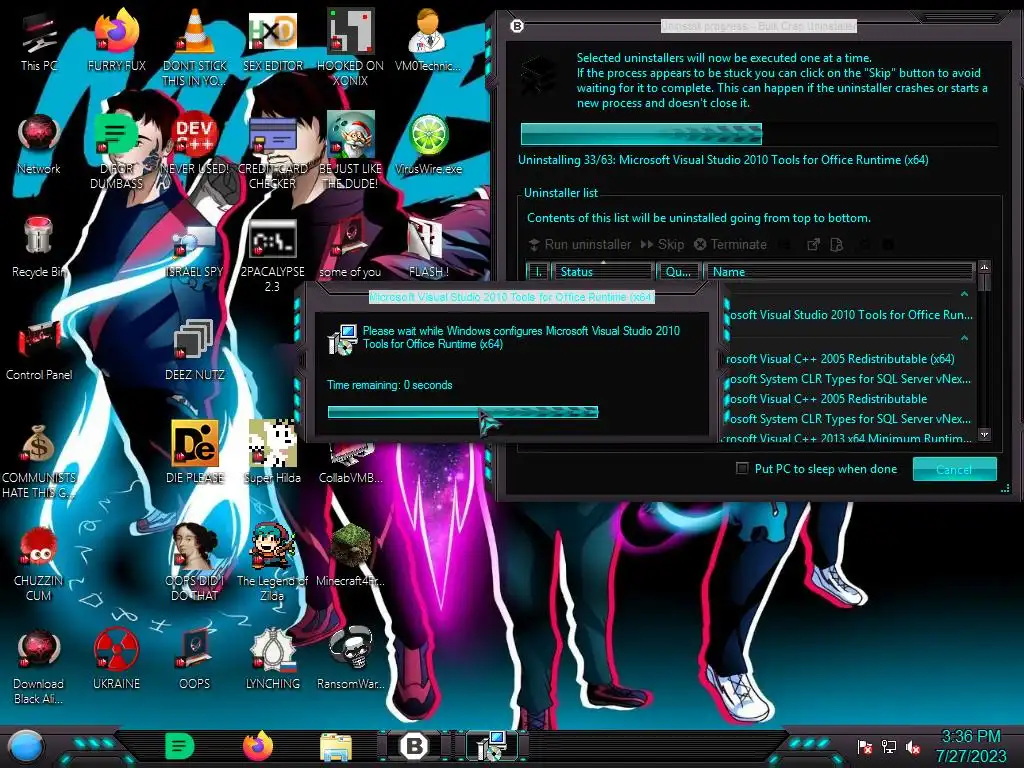Select the Control Panel desktop icon
The width and height of the screenshot is (1024, 768).
[39, 351]
